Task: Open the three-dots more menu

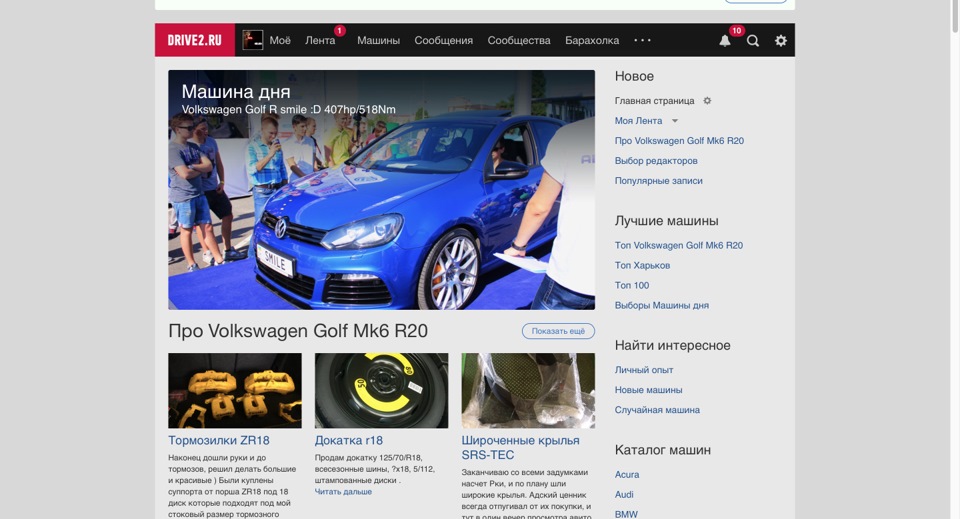Action: [x=642, y=40]
